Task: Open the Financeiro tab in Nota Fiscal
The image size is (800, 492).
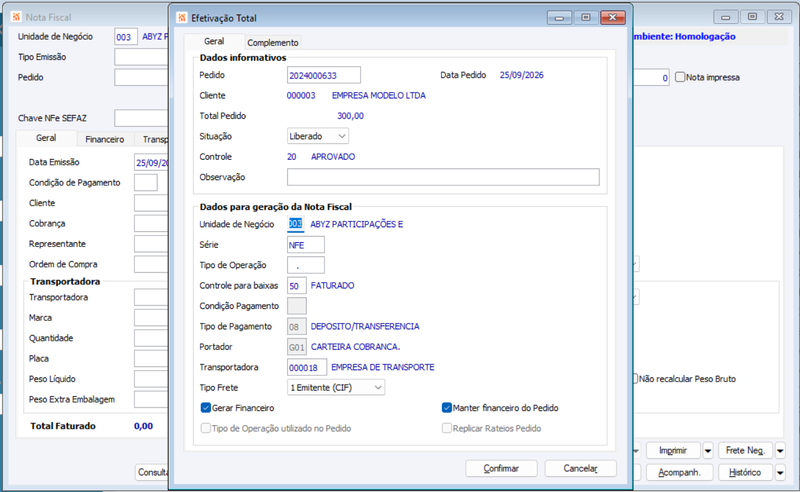Action: (105, 139)
